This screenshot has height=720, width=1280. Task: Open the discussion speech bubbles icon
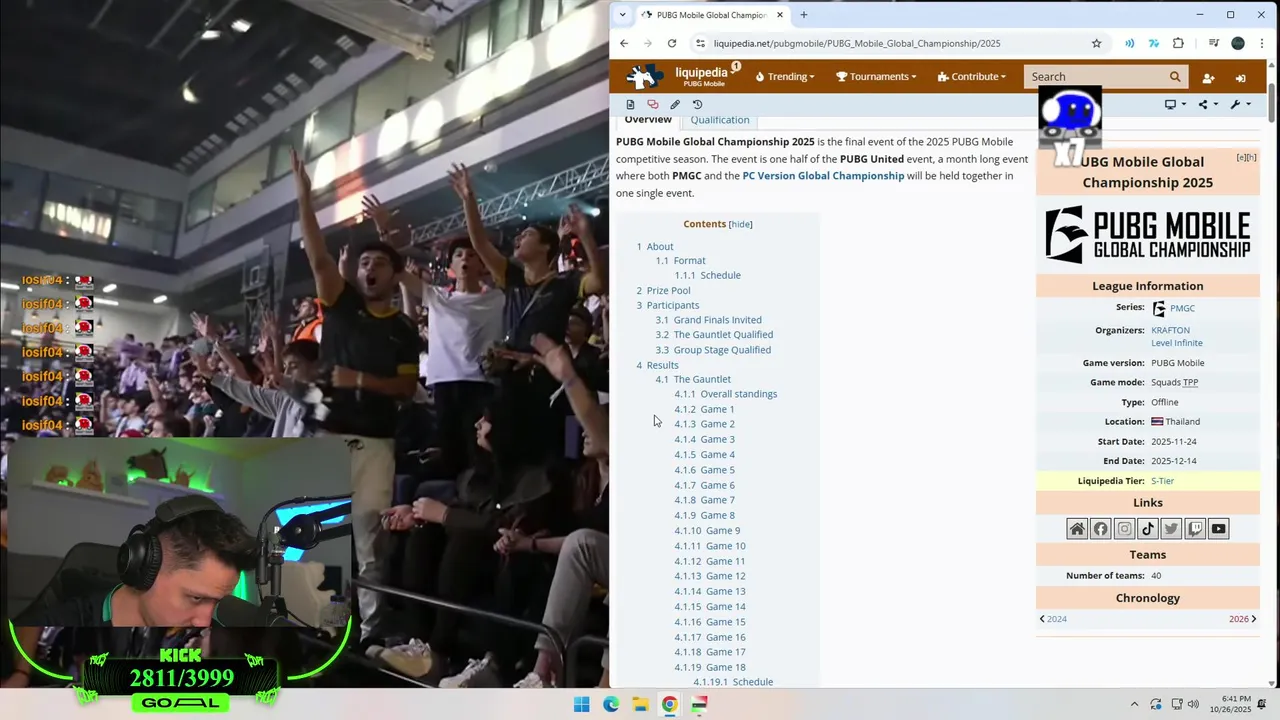coord(653,104)
